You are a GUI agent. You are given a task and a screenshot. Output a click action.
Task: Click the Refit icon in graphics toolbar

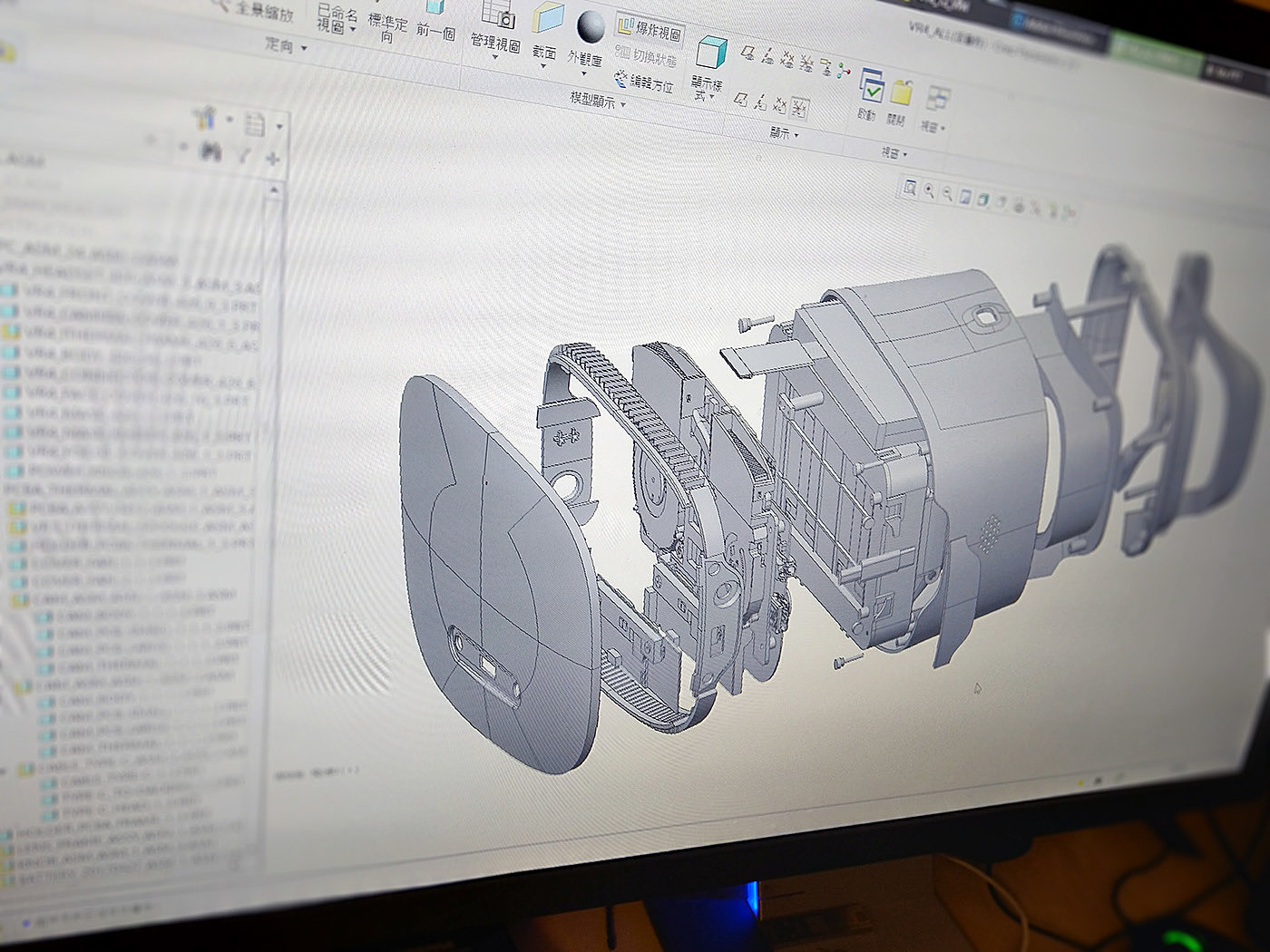point(910,189)
